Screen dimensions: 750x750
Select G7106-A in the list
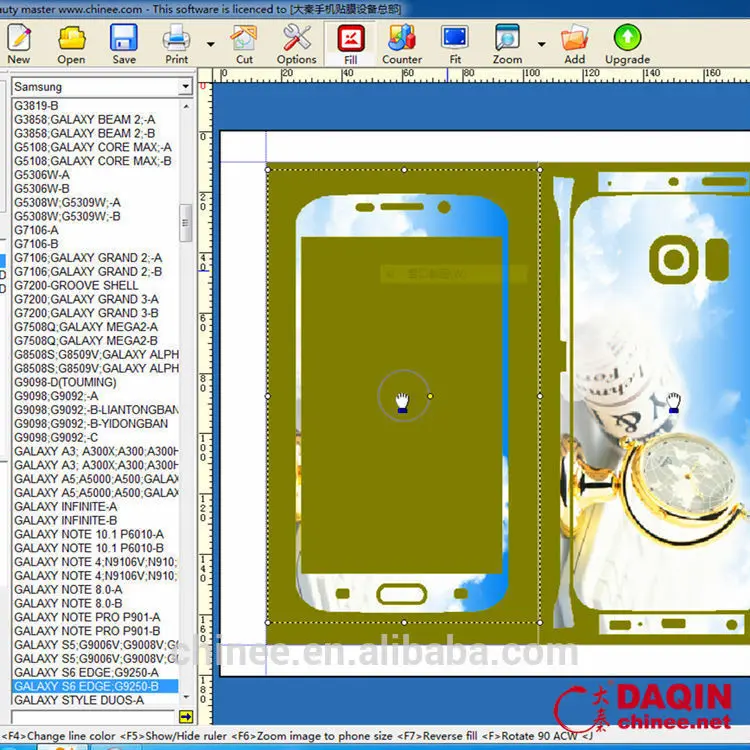coord(36,230)
